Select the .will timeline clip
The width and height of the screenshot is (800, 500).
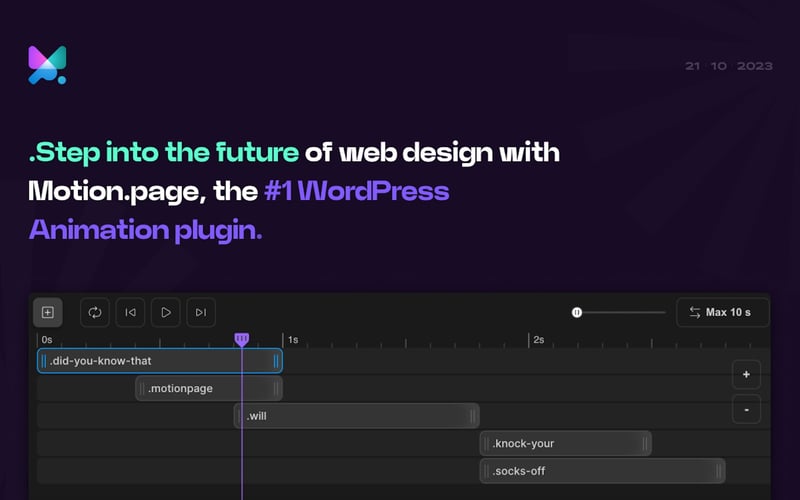point(357,416)
